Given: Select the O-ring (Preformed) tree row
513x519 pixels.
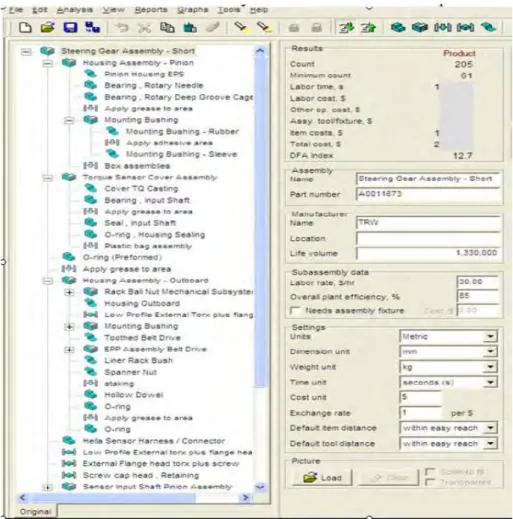Looking at the screenshot, I should coord(122,257).
